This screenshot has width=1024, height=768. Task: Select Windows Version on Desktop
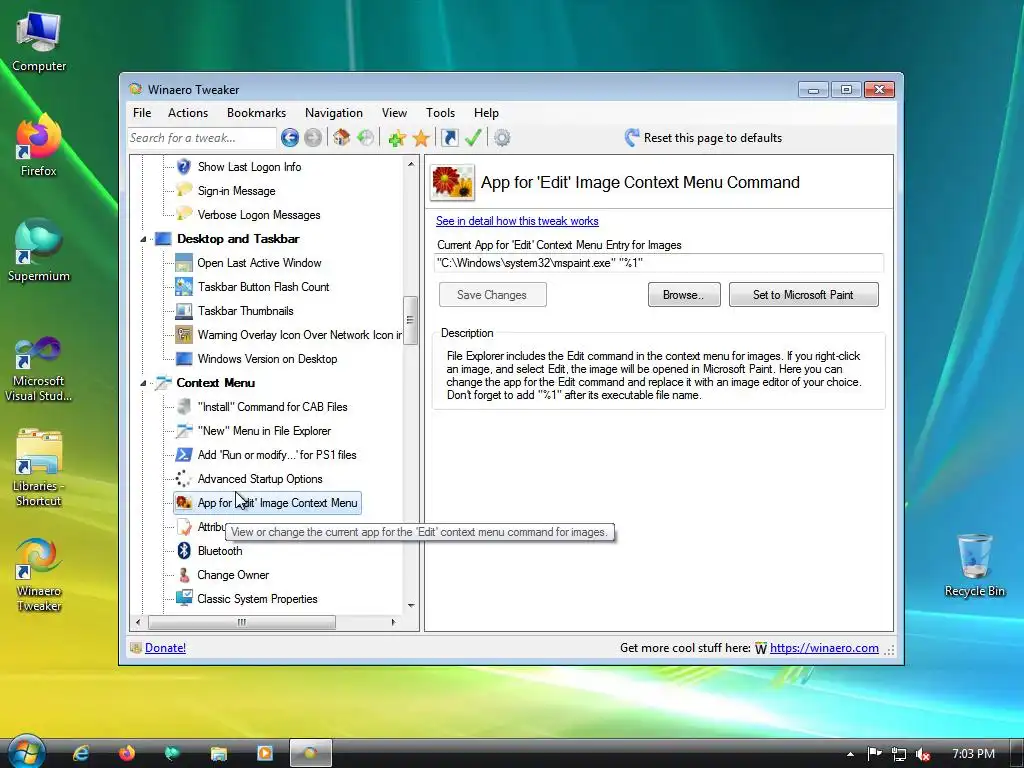[x=267, y=359]
